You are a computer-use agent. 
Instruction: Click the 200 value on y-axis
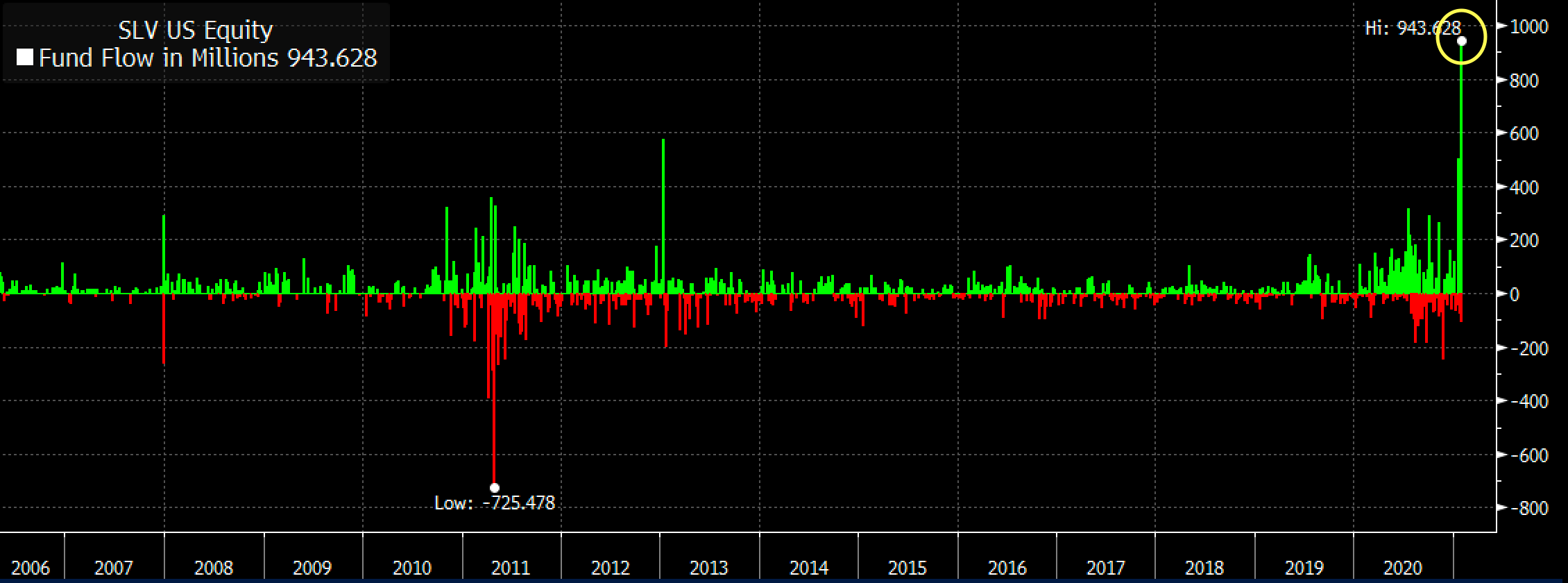(x=1524, y=240)
